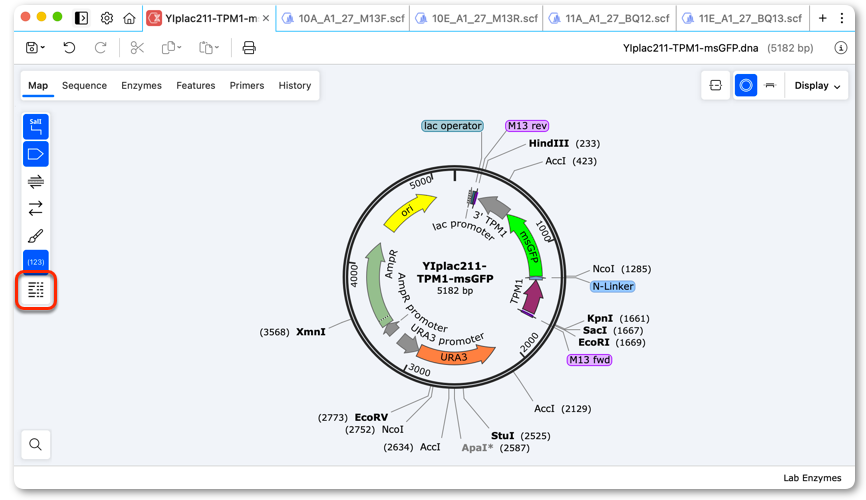866x500 pixels.
Task: Open the 10A_A1_27_M13F.scf tab
Action: point(343,18)
